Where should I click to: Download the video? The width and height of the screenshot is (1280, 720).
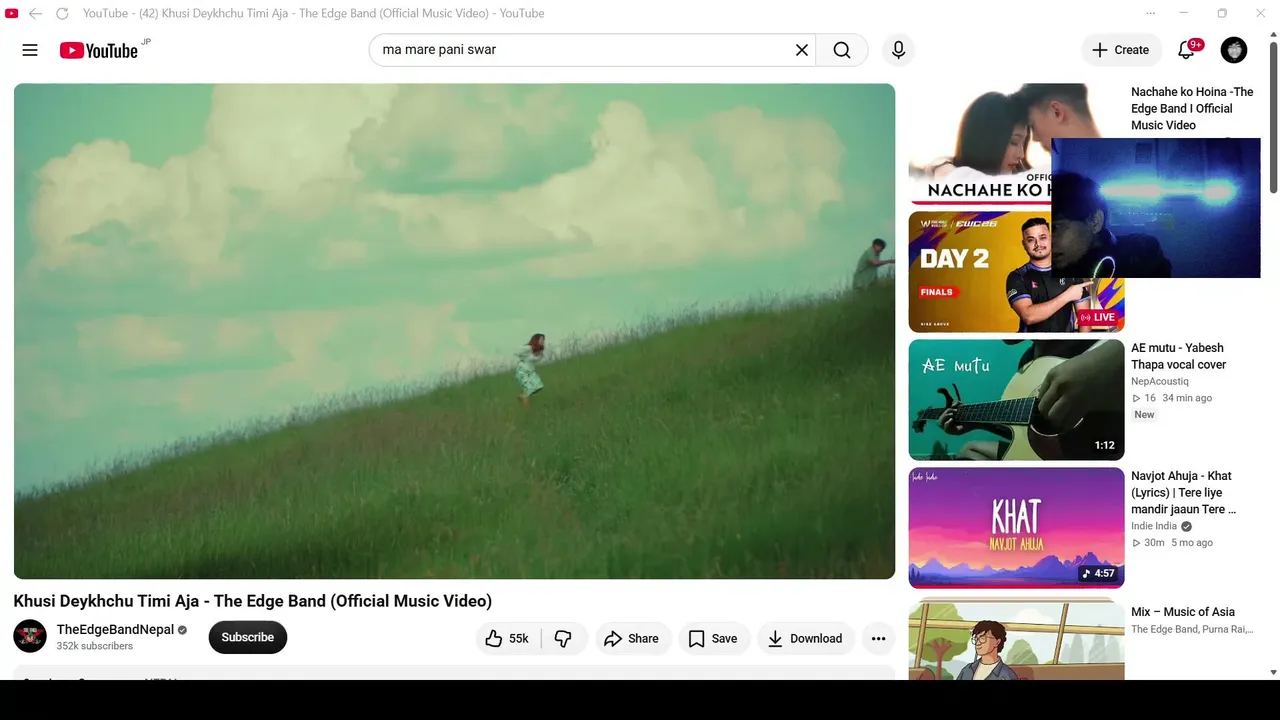point(805,638)
